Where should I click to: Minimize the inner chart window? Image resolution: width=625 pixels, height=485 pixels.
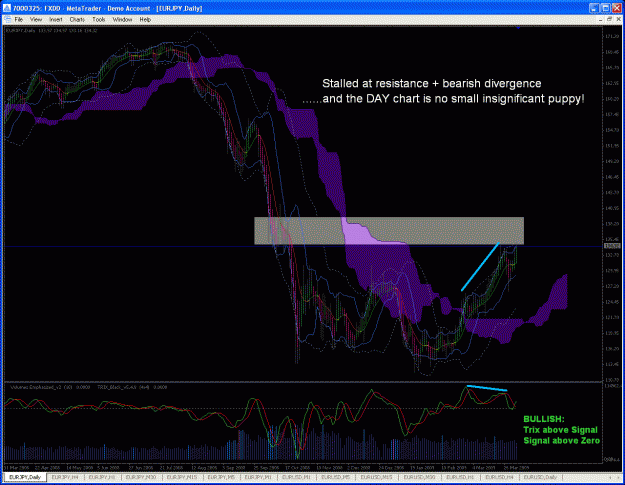coord(600,19)
